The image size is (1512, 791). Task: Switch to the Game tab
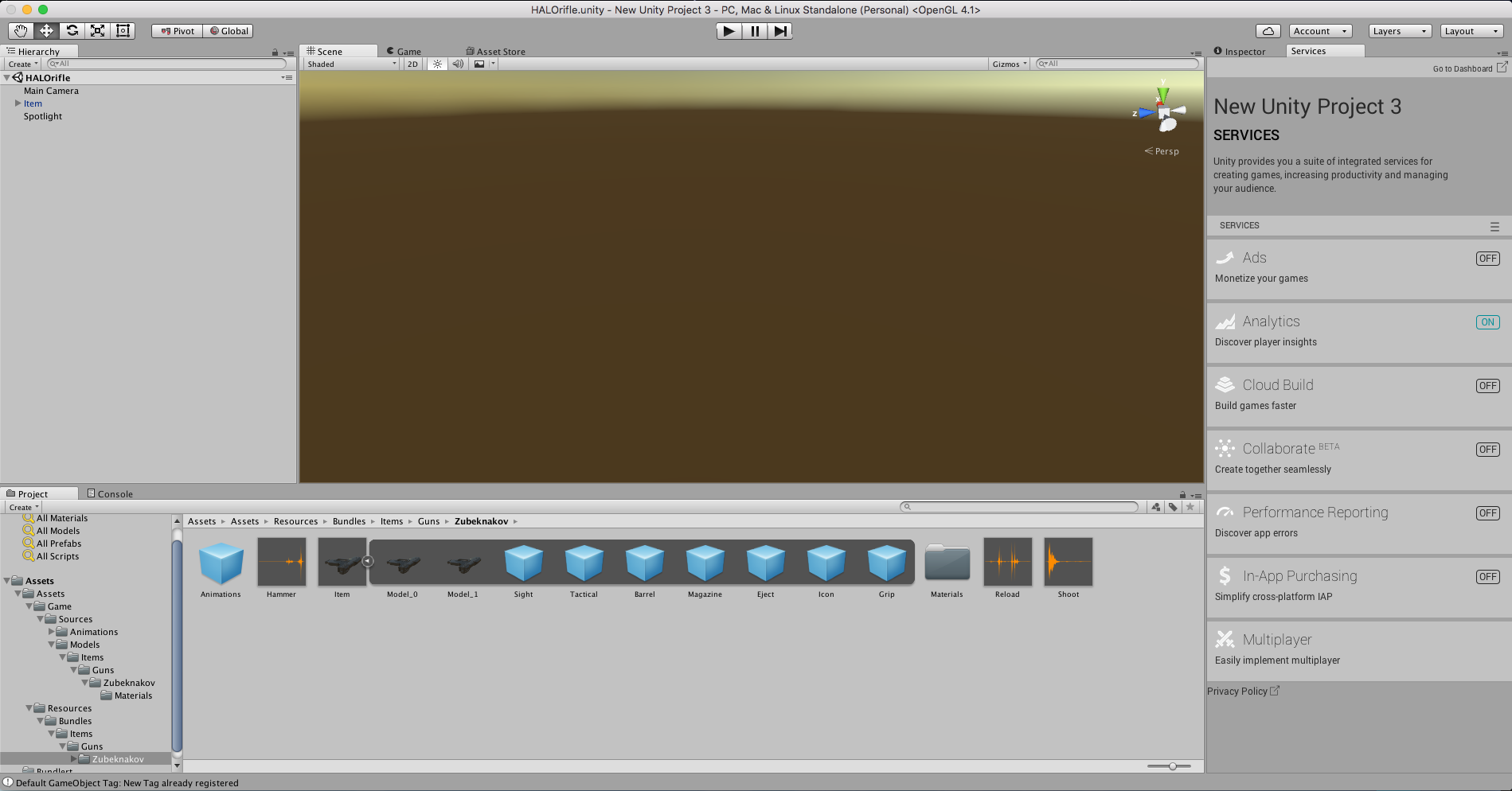click(404, 52)
